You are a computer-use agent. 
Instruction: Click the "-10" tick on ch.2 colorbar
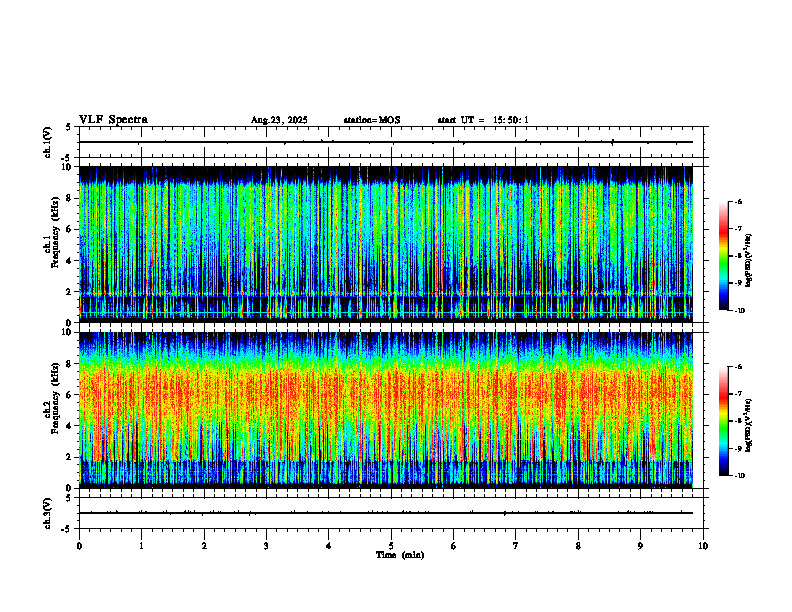coord(740,475)
